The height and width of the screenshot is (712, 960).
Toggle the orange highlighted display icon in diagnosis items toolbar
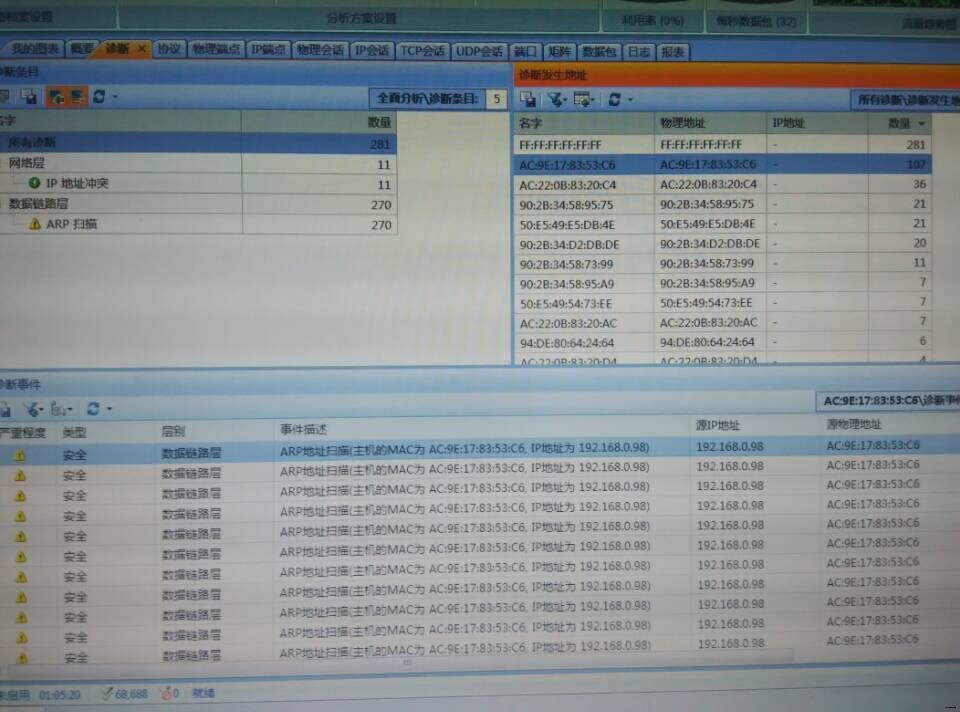[x=78, y=97]
